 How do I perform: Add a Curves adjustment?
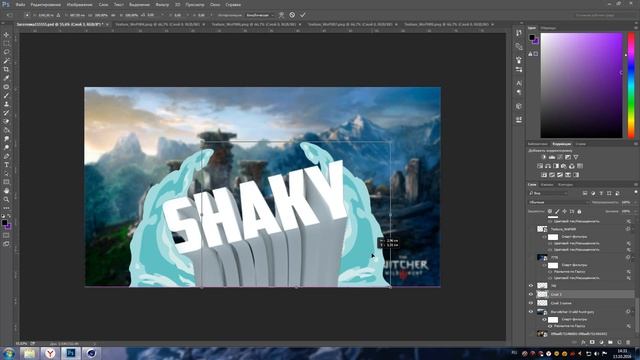(560, 157)
